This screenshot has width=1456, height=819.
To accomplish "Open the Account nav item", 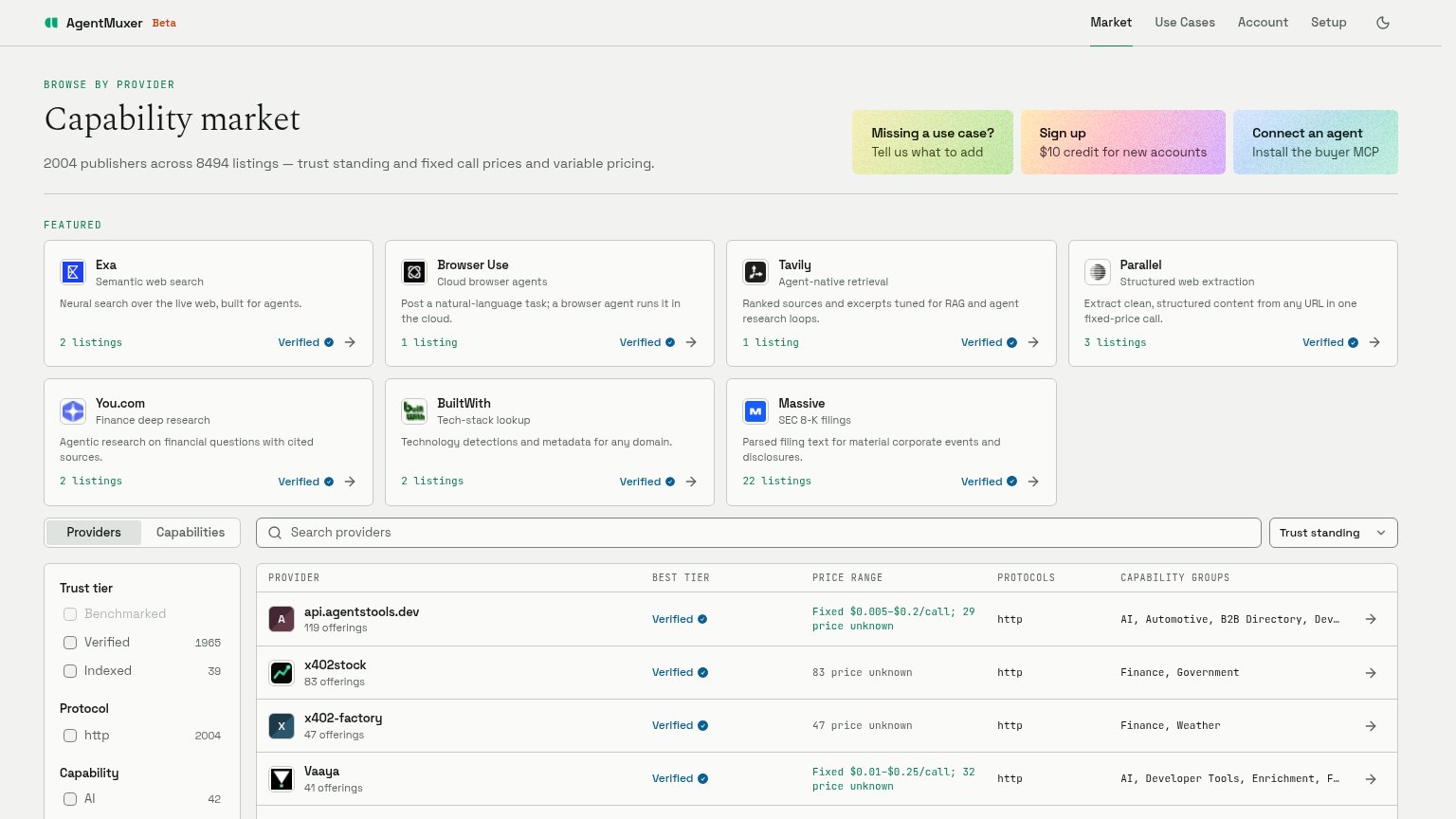I will (x=1263, y=23).
